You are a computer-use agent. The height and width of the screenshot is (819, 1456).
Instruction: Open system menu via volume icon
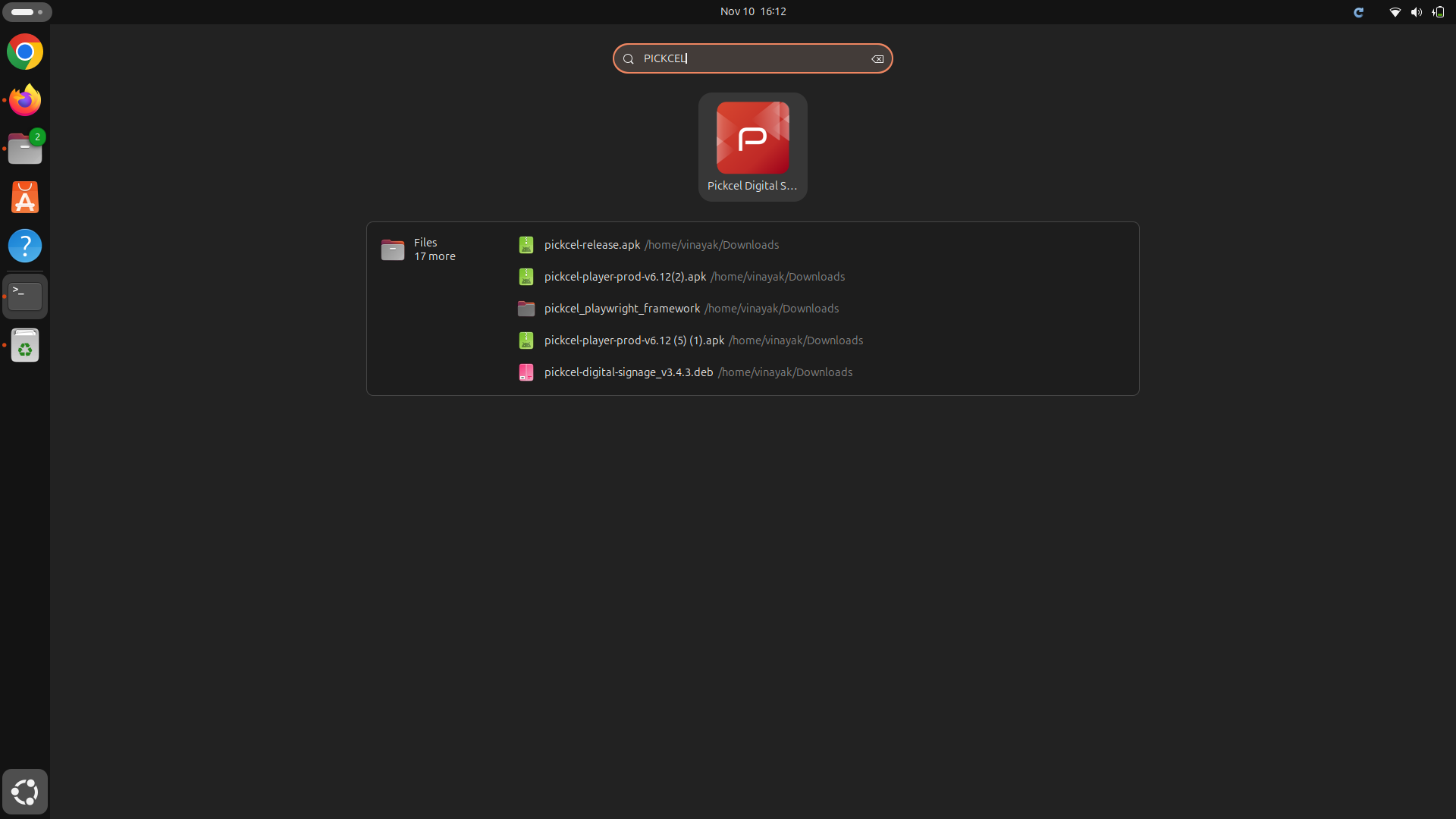[1416, 12]
